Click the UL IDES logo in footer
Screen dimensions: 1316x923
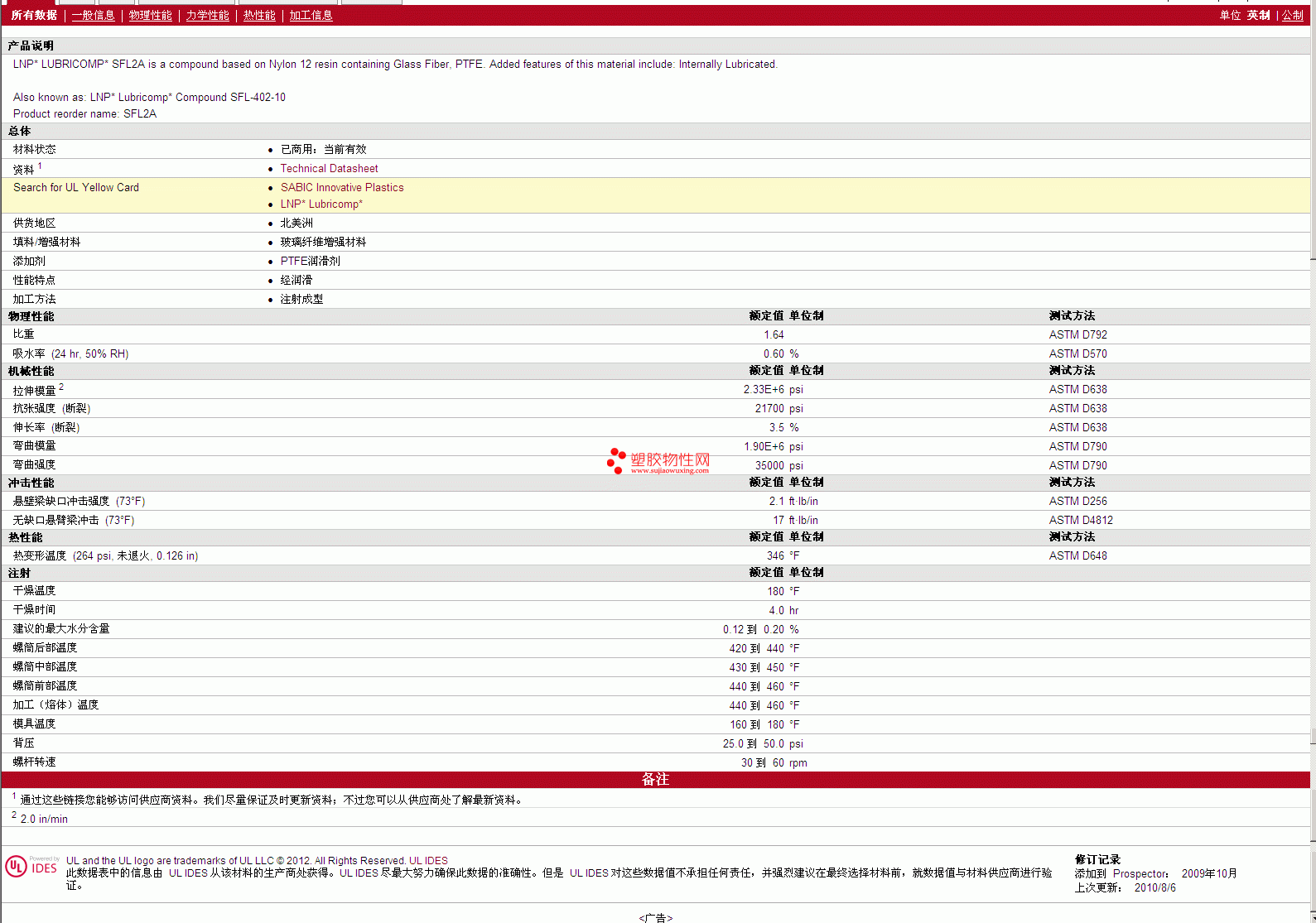pyautogui.click(x=31, y=867)
